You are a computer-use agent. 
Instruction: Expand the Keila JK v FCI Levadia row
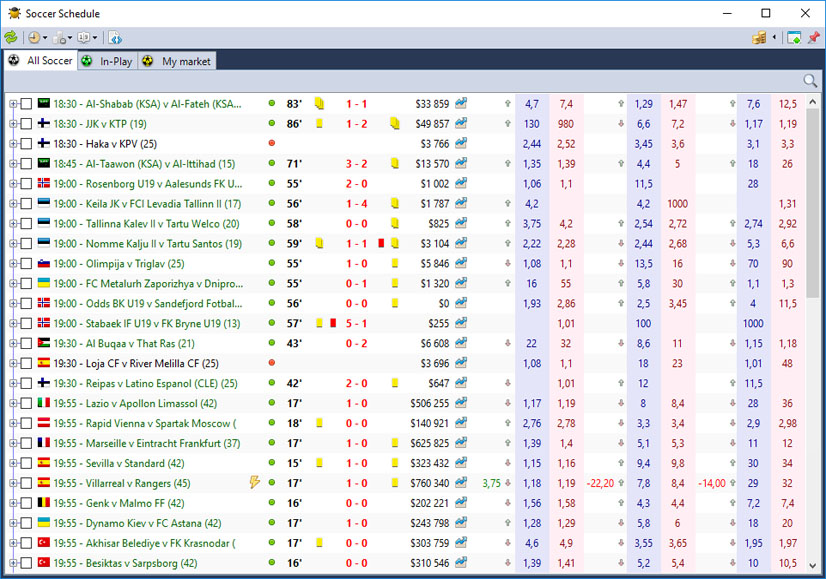(x=13, y=204)
